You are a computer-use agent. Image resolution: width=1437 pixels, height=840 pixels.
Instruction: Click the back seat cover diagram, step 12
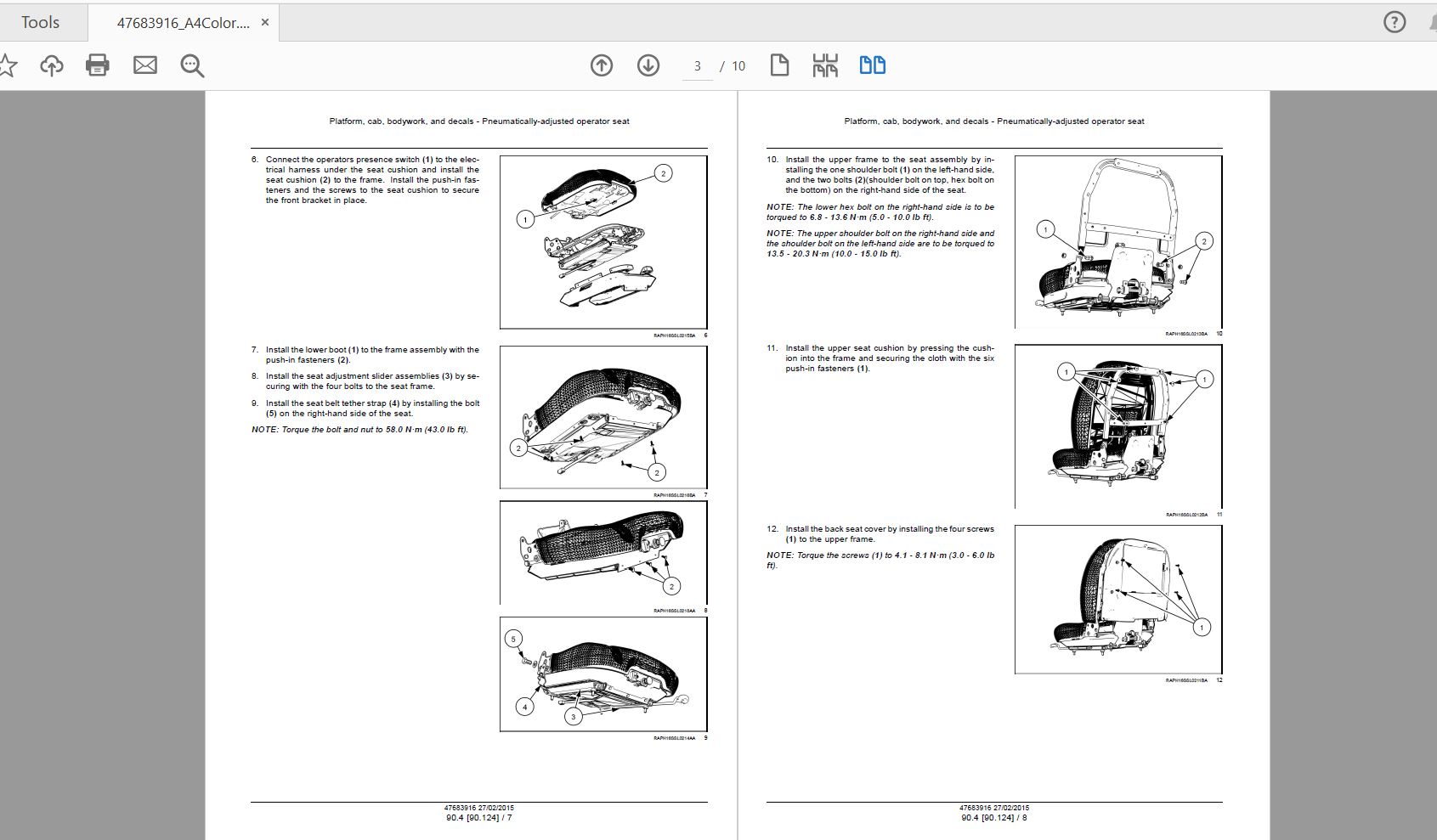pos(1118,600)
